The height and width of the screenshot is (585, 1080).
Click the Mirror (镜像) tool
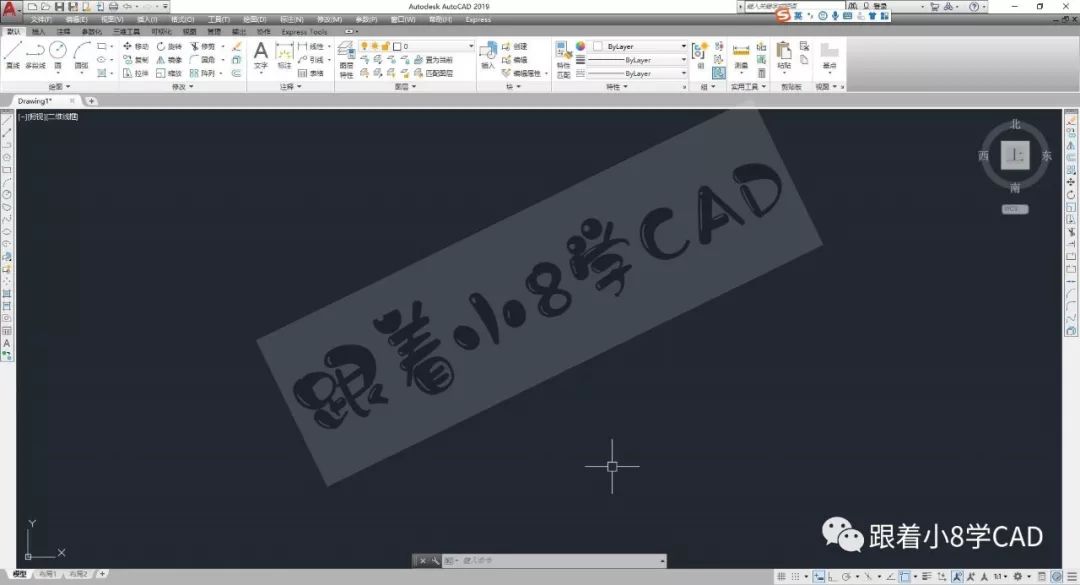coord(169,60)
